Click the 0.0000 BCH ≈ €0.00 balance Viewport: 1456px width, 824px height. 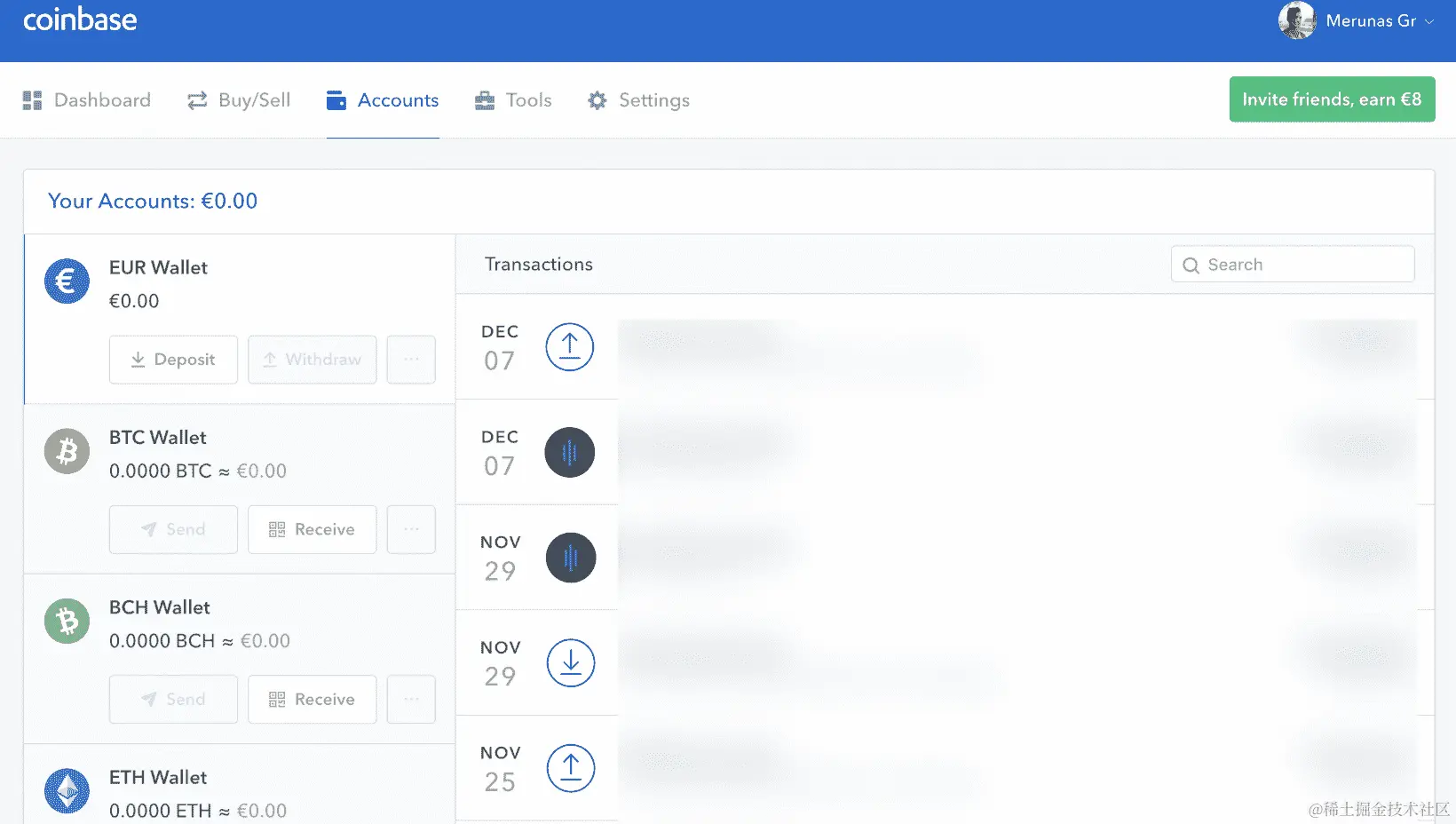pyautogui.click(x=200, y=641)
